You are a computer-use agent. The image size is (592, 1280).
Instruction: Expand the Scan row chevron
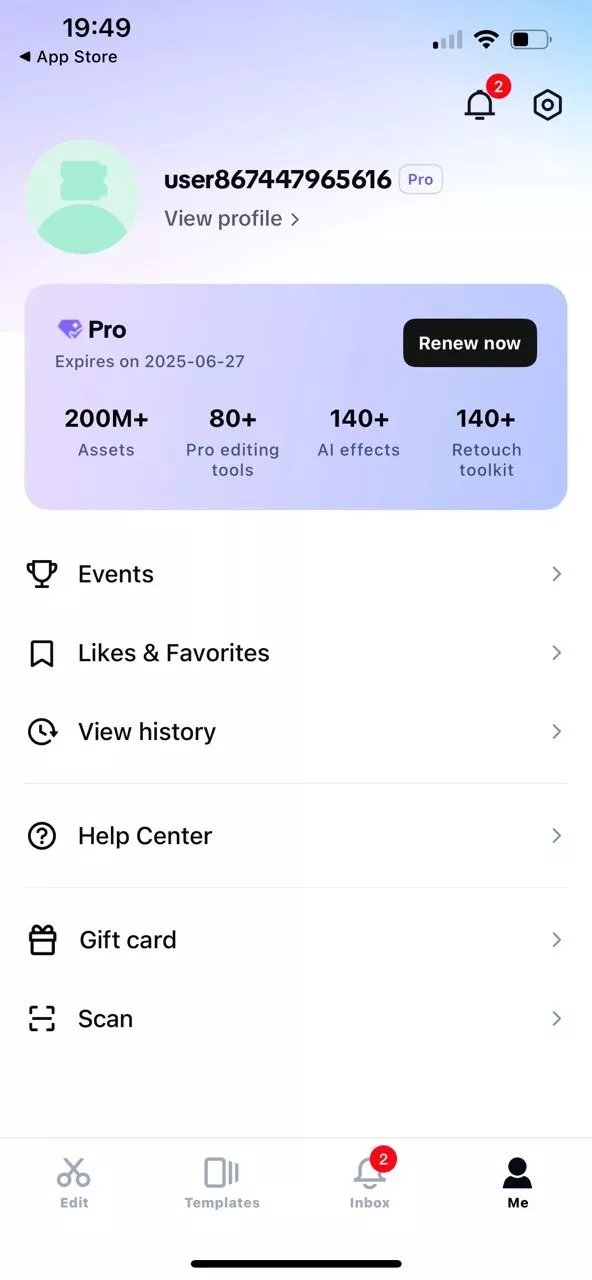coord(557,1019)
